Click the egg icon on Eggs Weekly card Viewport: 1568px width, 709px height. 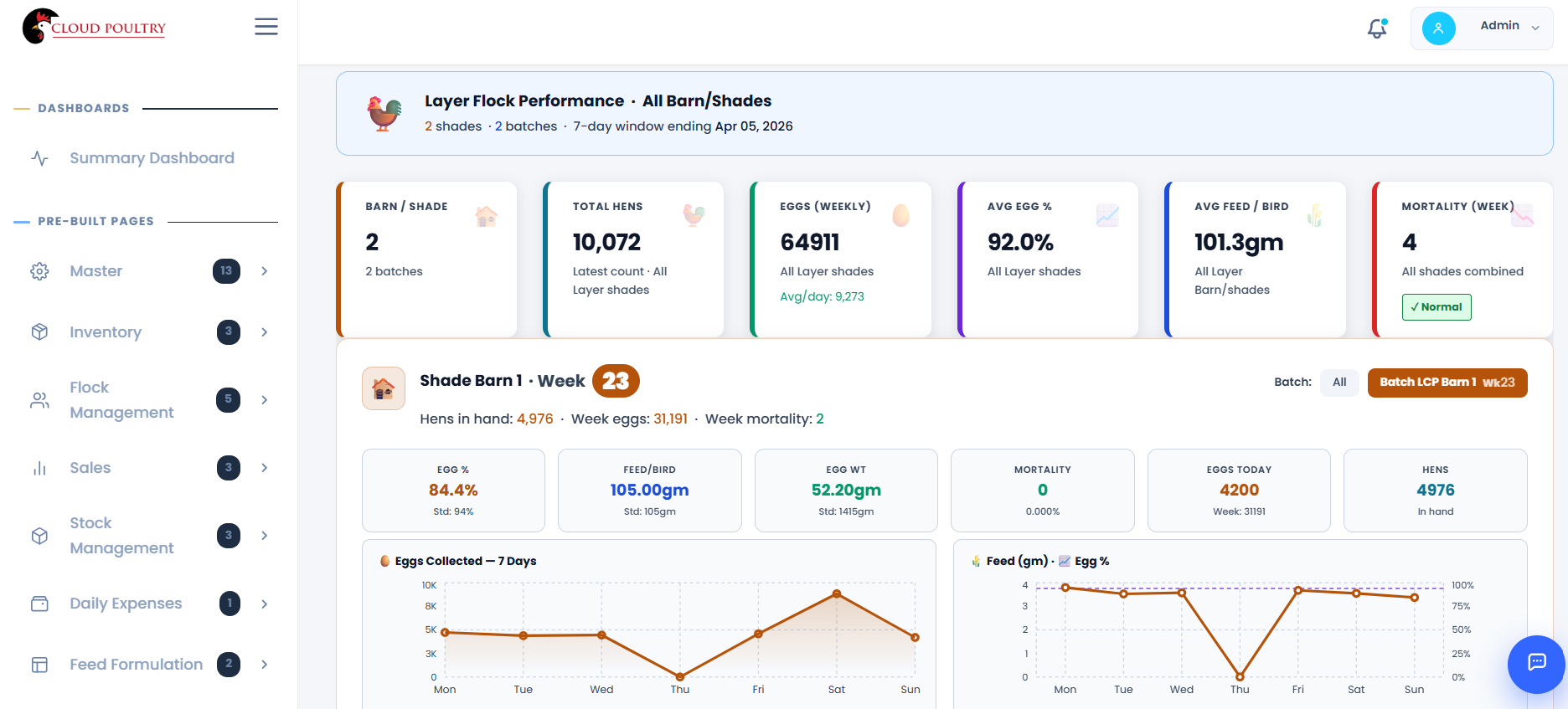point(900,216)
